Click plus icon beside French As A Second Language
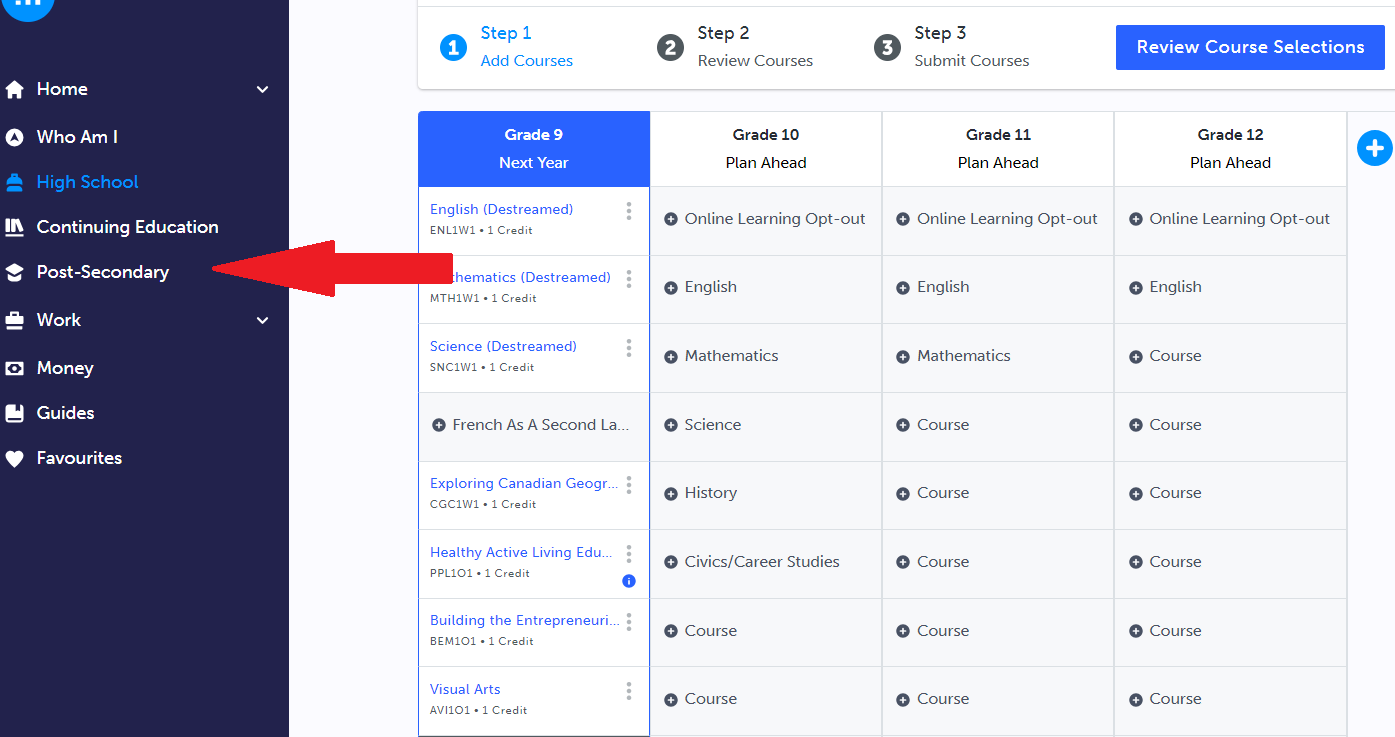Screen dimensions: 1395x737 (438, 425)
